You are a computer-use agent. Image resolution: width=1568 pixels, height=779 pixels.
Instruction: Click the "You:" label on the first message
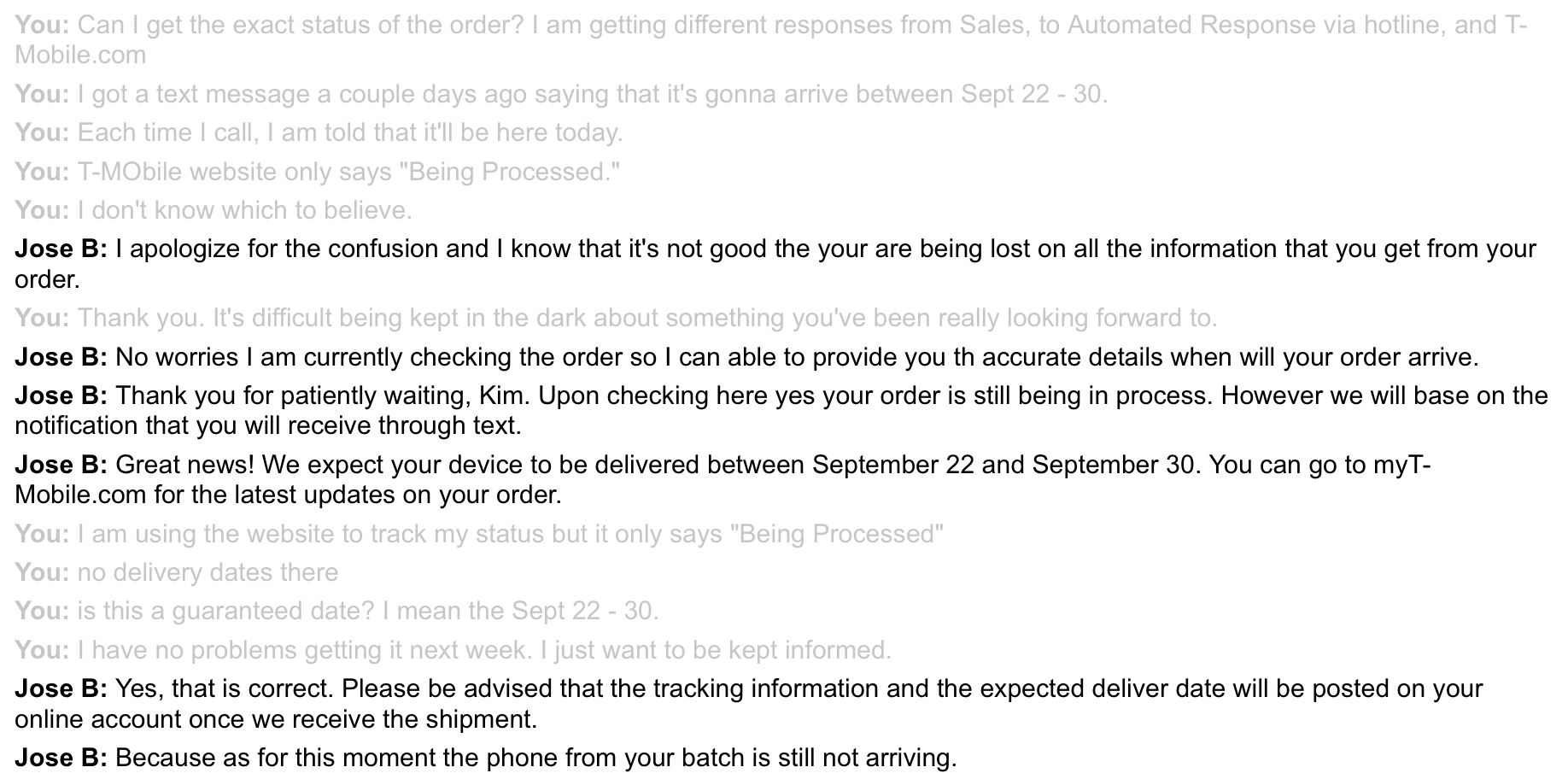pyautogui.click(x=42, y=25)
